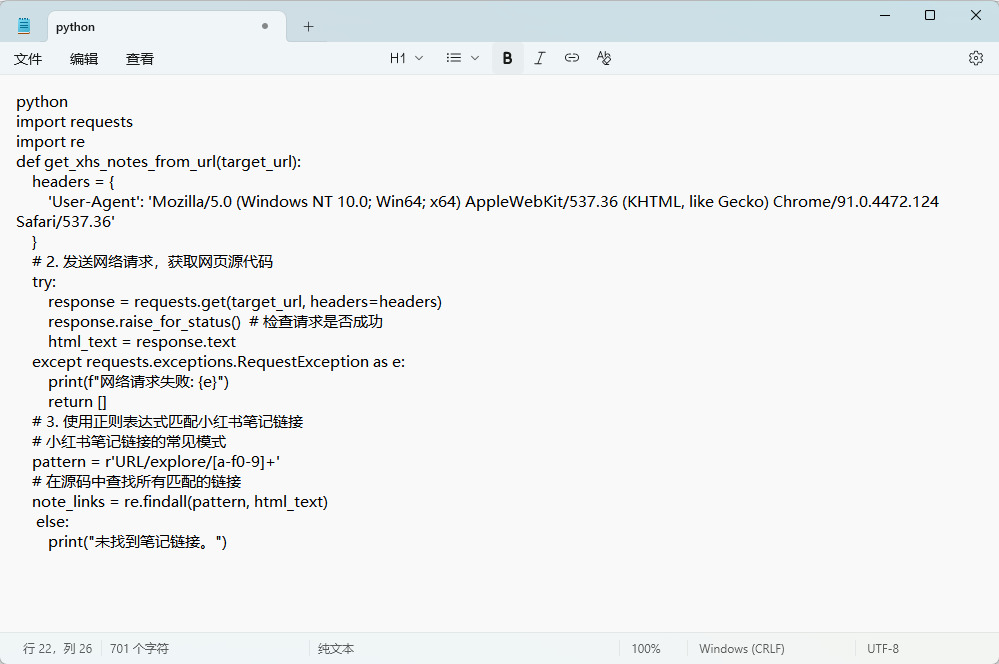The width and height of the screenshot is (999, 664).
Task: Click the line 'import requests'
Action: [75, 122]
